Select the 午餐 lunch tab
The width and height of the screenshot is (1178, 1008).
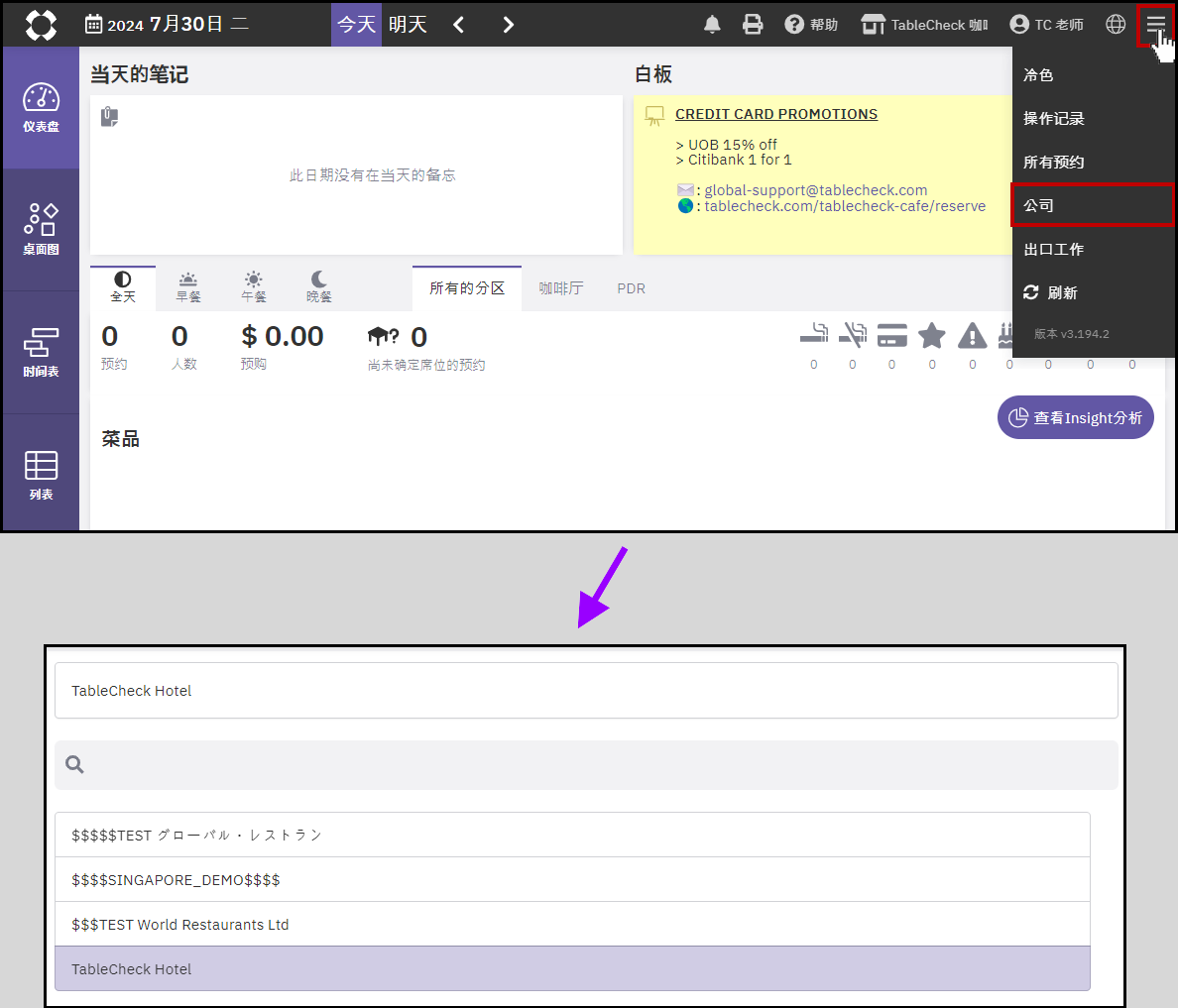click(253, 287)
